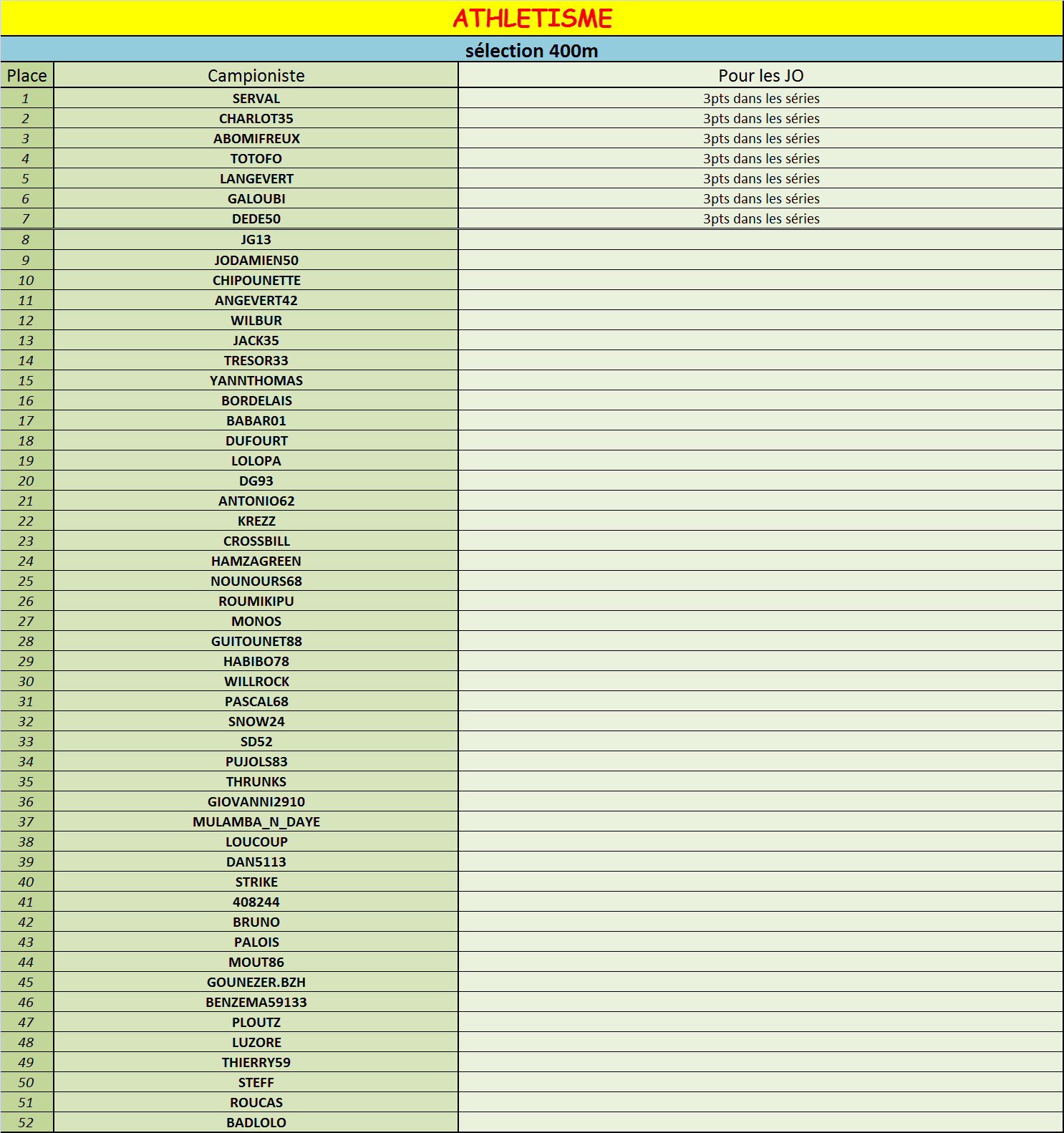This screenshot has height=1133, width=1064.
Task: Click the Pour les JO column header
Action: coord(760,76)
